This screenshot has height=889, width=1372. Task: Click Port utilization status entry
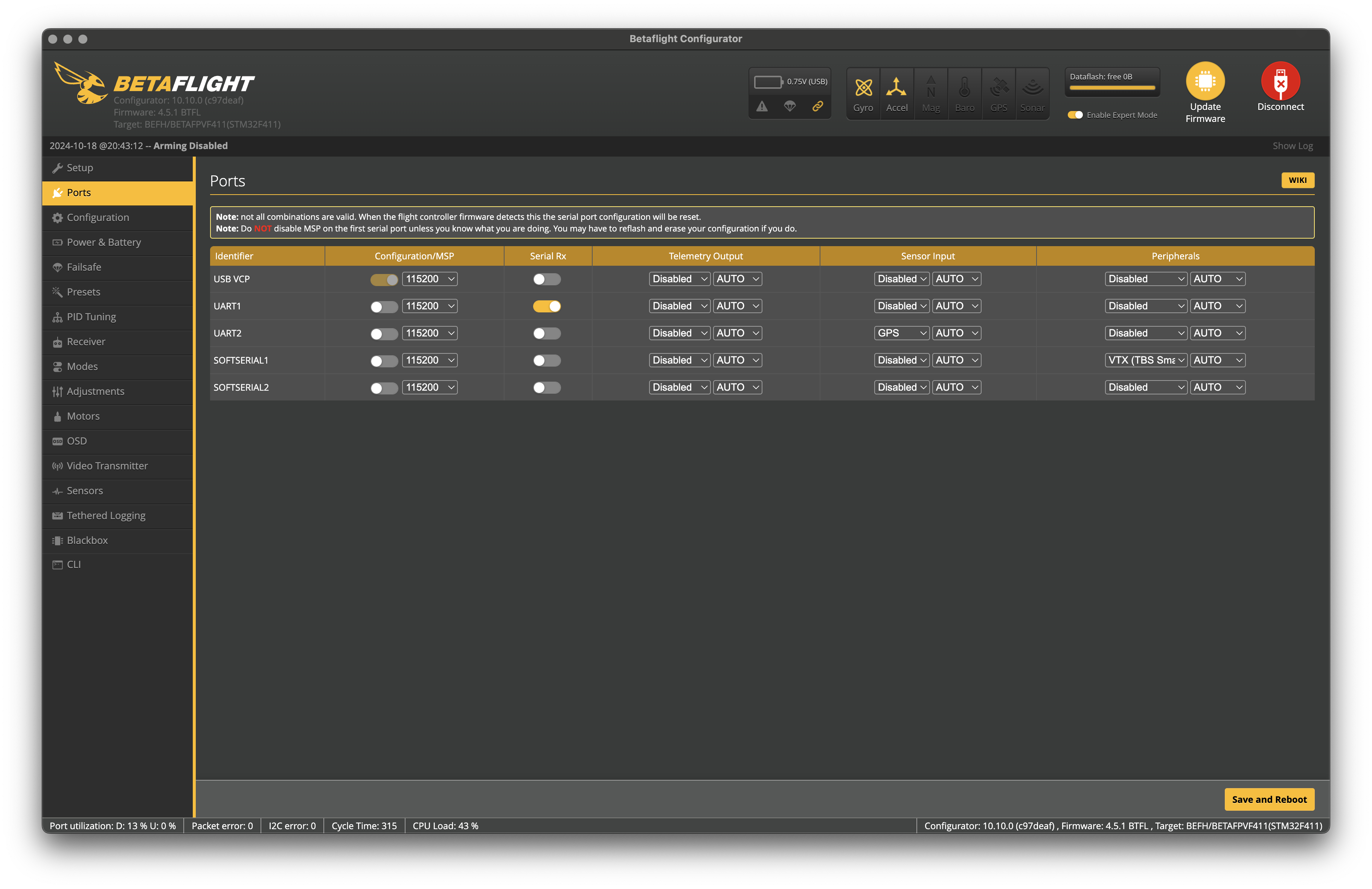(x=113, y=826)
